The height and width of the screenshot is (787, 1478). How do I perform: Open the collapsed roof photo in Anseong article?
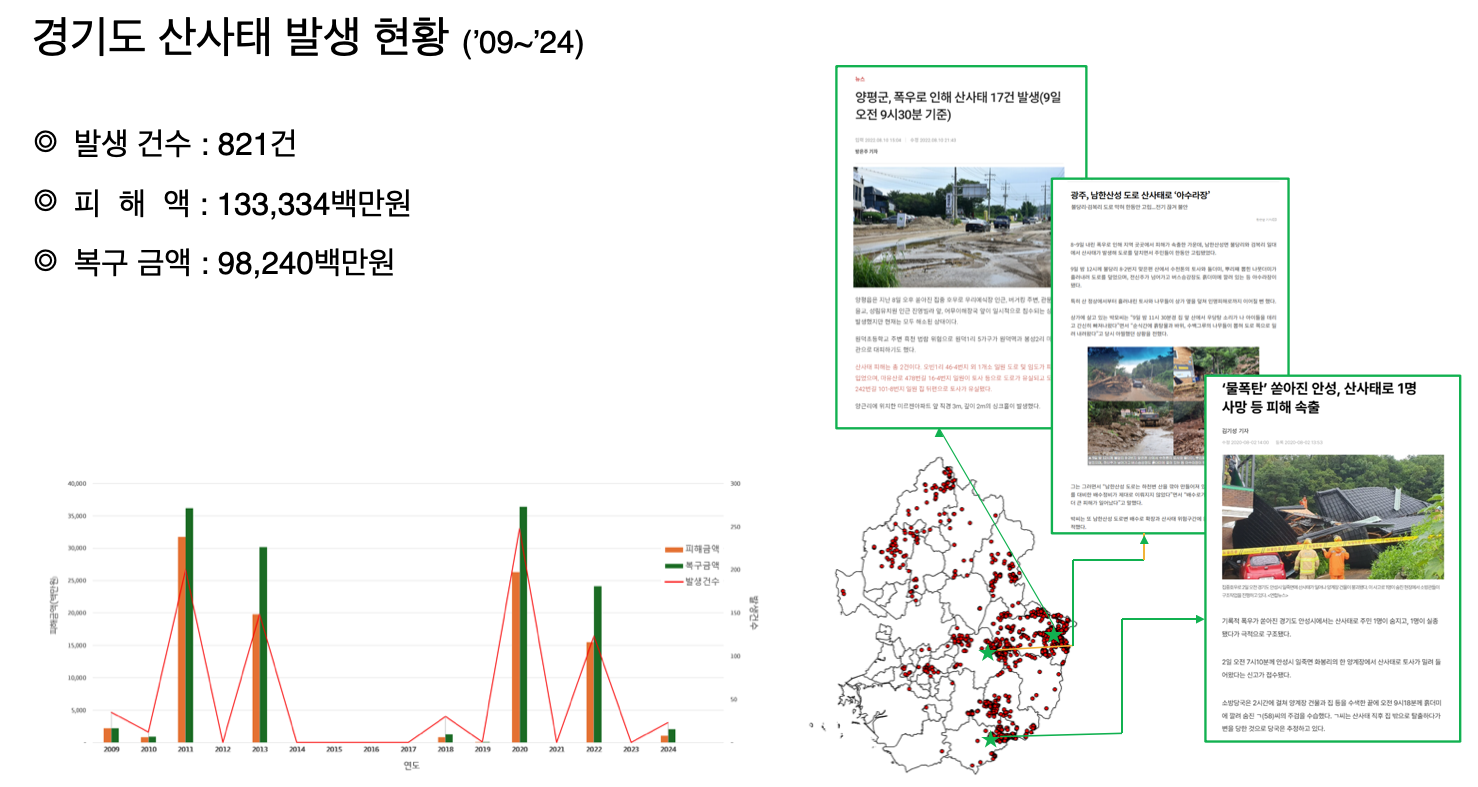coord(1333,516)
